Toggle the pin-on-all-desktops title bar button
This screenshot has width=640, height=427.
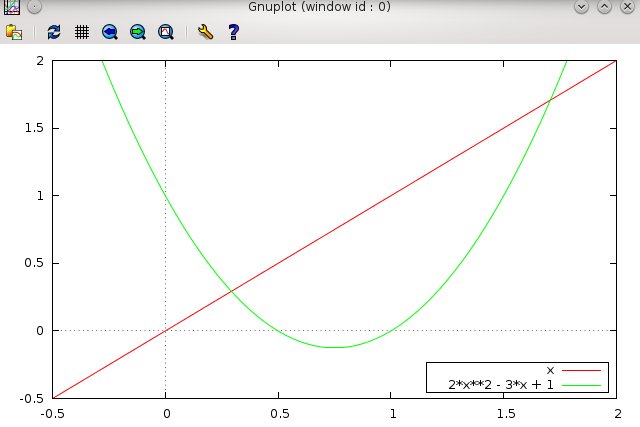click(x=34, y=7)
